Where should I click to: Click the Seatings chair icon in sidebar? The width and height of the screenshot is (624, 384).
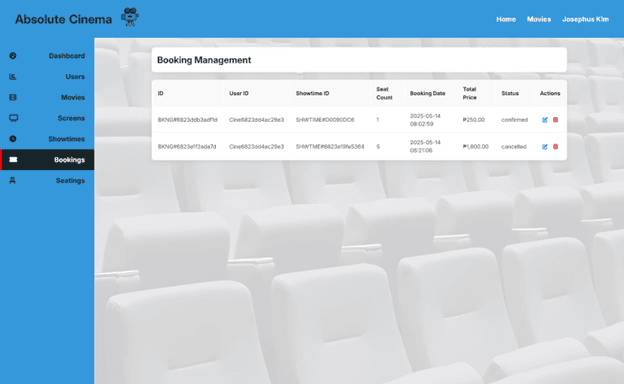click(x=12, y=180)
